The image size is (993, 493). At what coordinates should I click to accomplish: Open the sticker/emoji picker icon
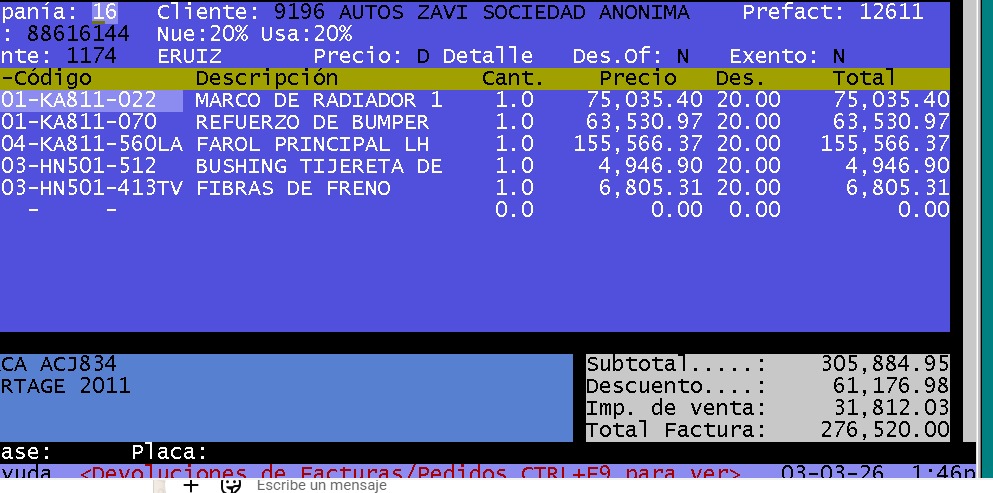click(231, 485)
